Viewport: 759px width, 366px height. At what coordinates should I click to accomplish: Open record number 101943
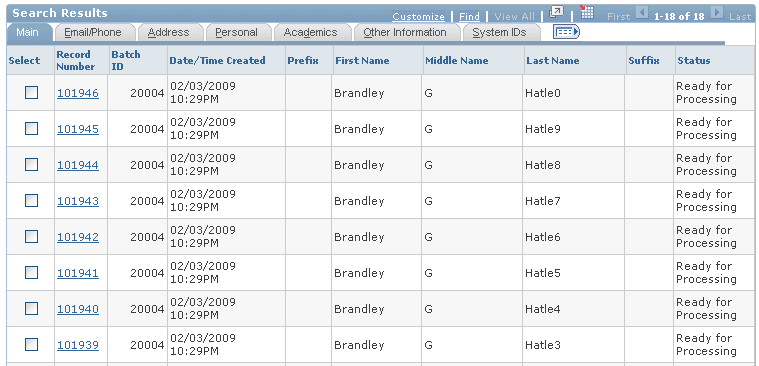[78, 201]
